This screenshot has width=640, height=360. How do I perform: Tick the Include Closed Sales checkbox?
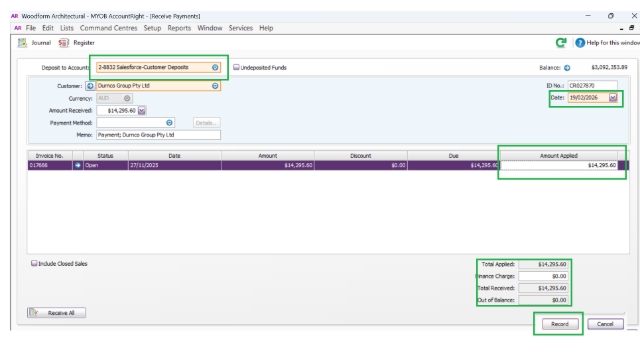pyautogui.click(x=34, y=264)
